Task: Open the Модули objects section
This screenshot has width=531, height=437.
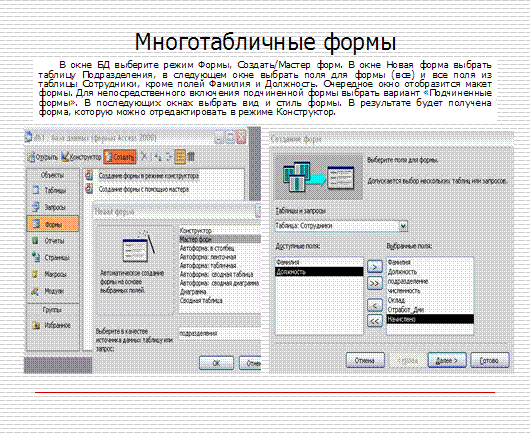Action: pyautogui.click(x=52, y=291)
